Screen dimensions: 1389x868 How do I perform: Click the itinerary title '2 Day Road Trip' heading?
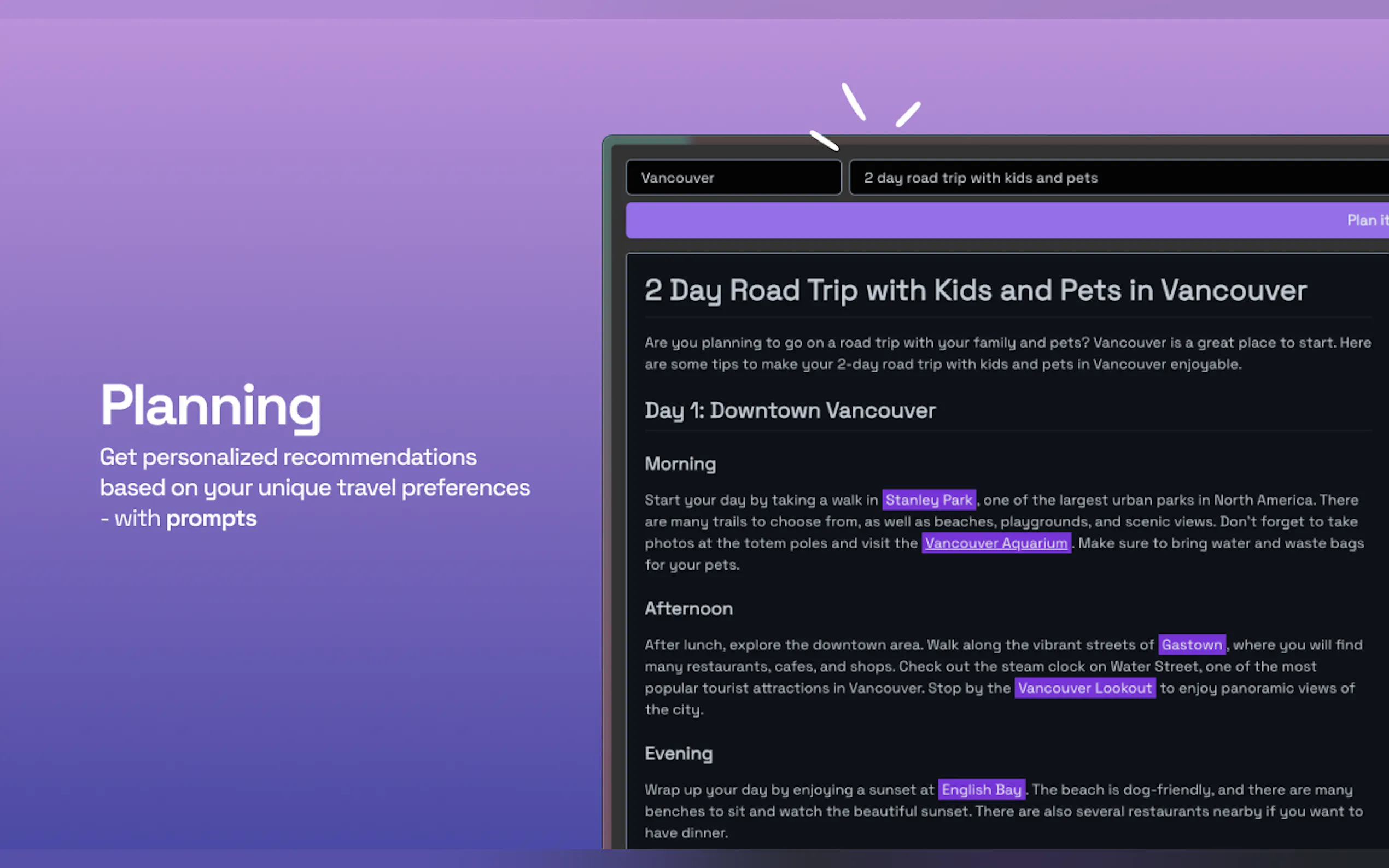975,290
